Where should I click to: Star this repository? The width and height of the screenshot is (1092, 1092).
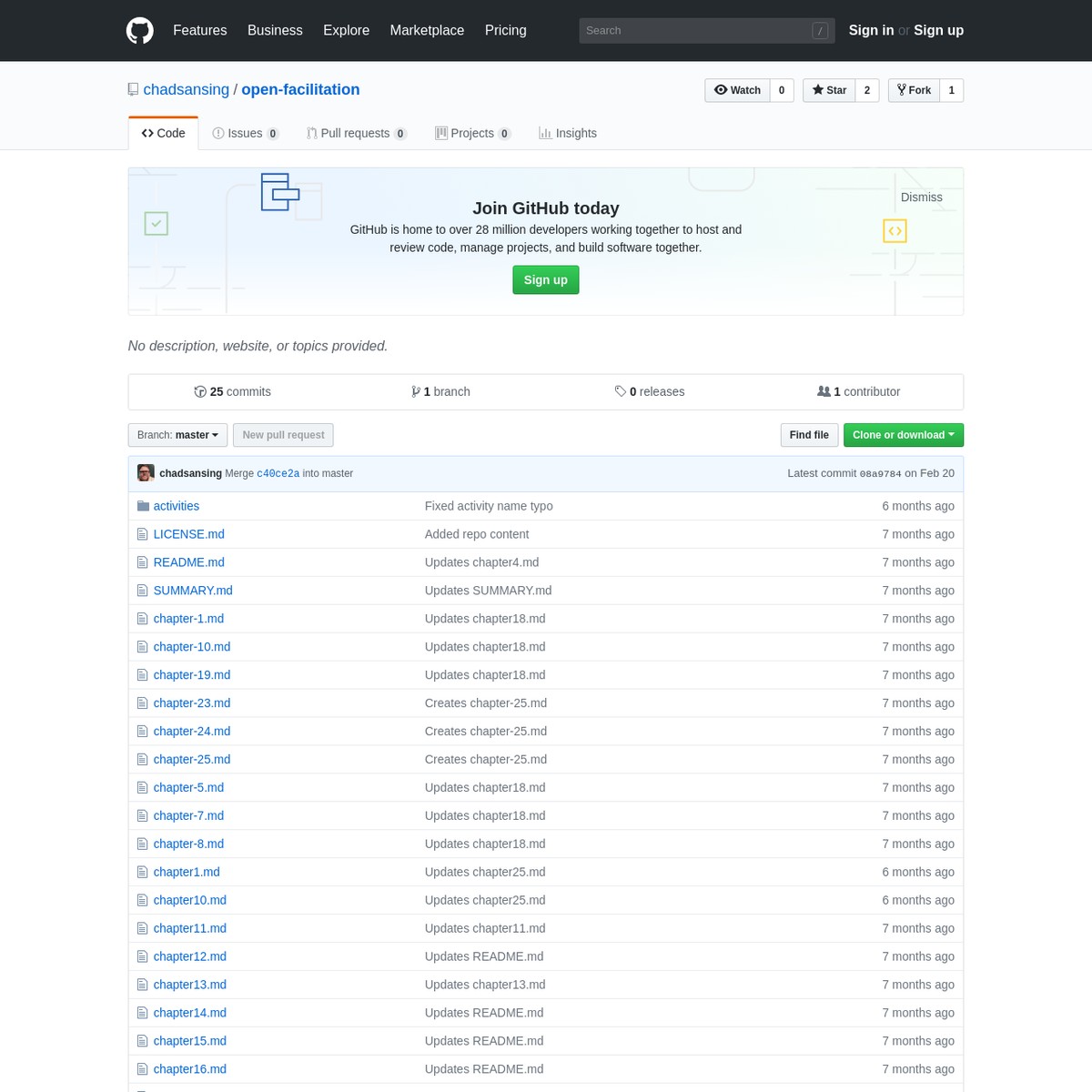pyautogui.click(x=829, y=90)
